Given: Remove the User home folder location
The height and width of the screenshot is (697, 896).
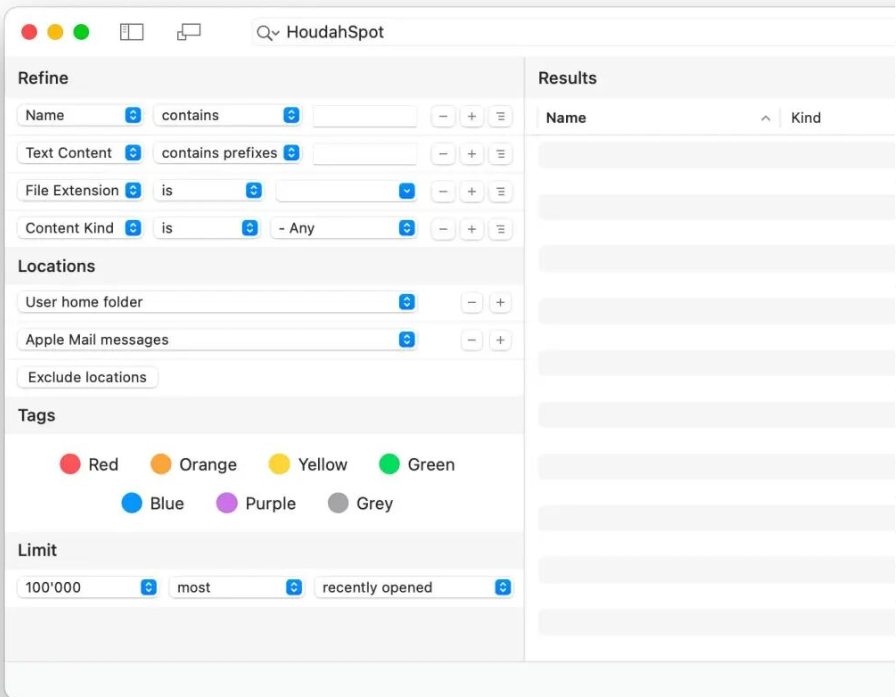Looking at the screenshot, I should (x=471, y=303).
